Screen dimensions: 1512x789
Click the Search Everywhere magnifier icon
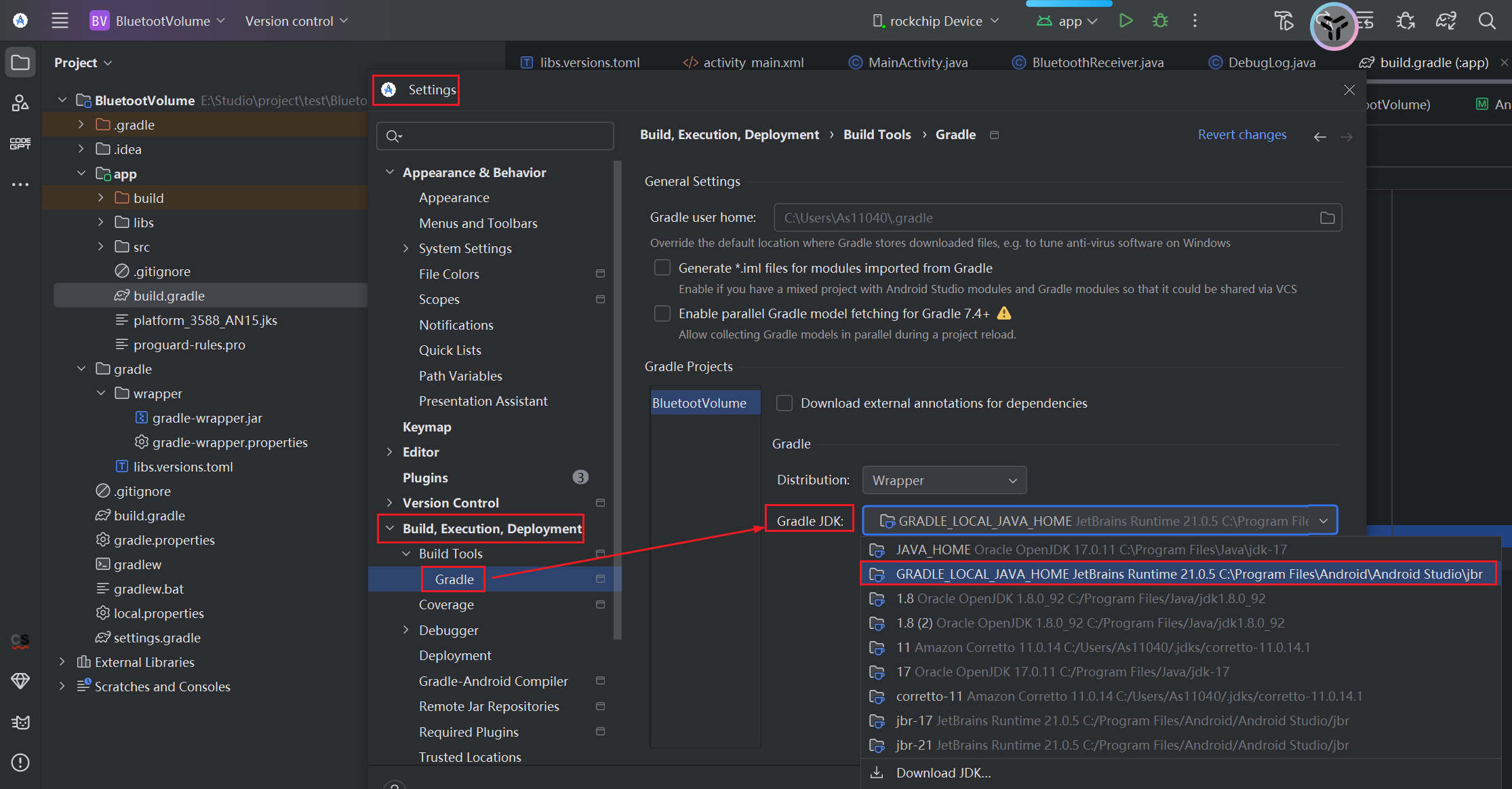(x=1487, y=20)
